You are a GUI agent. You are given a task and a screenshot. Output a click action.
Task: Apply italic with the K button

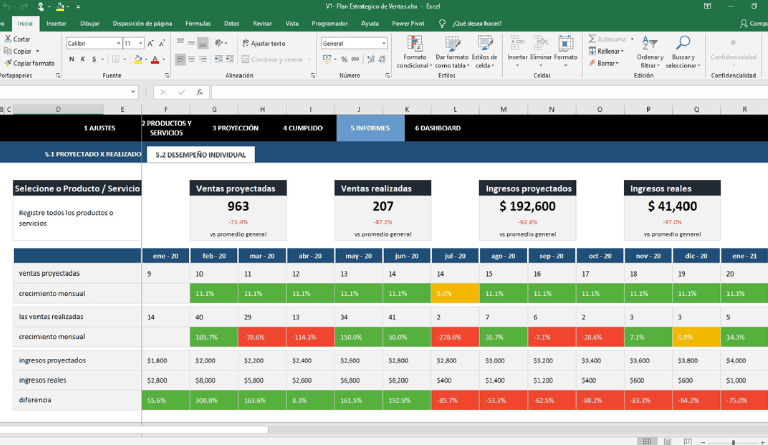(83, 59)
